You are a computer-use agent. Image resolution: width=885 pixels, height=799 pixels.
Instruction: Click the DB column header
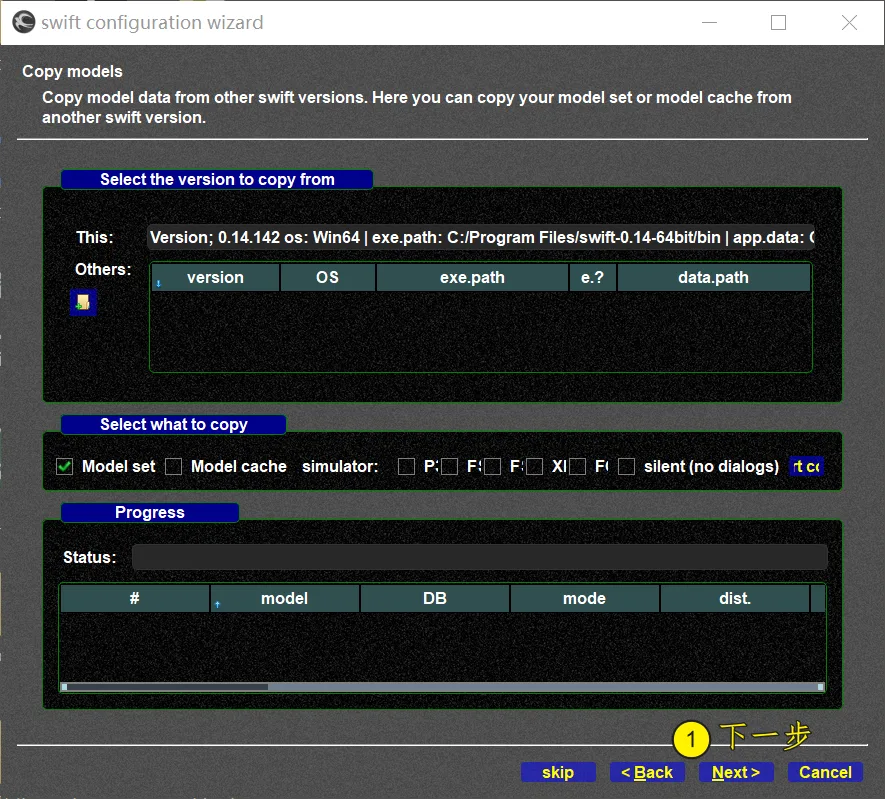pos(435,599)
